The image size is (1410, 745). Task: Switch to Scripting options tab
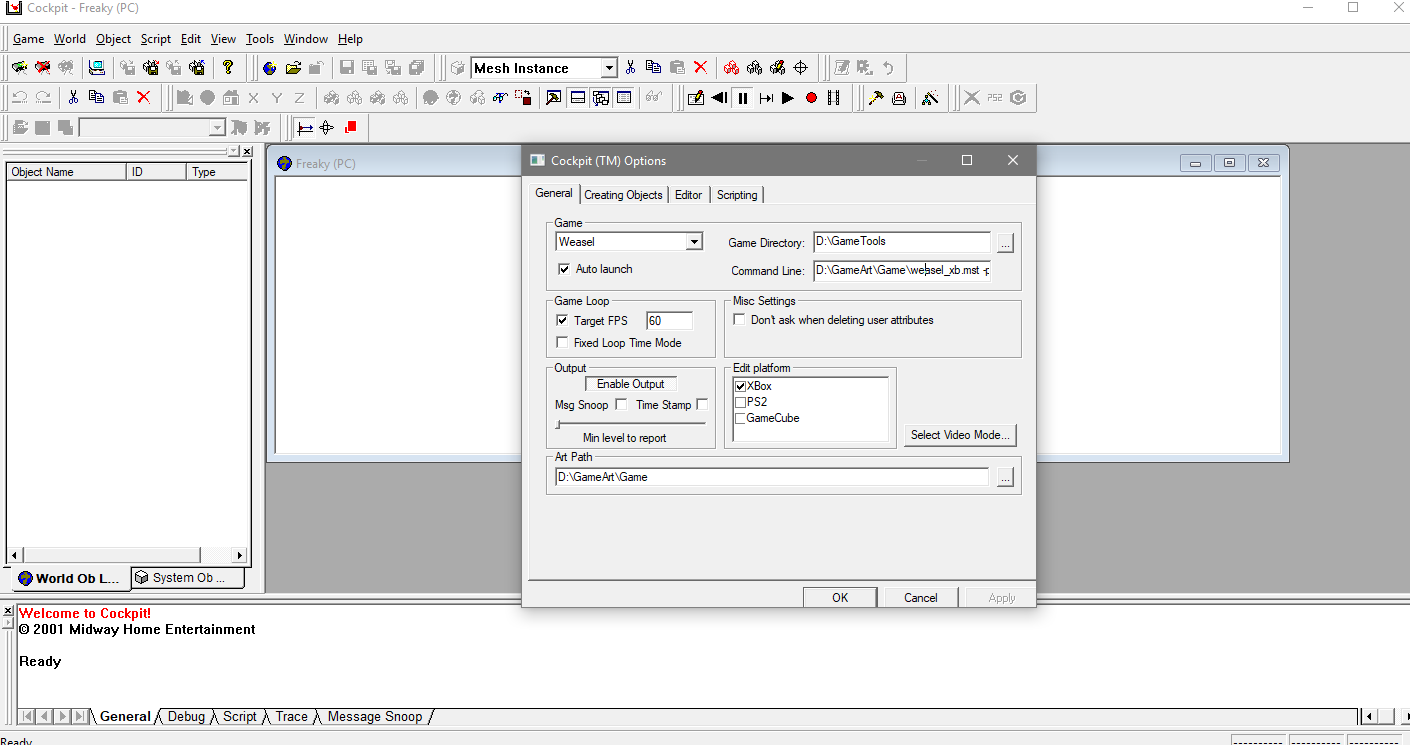click(x=737, y=195)
